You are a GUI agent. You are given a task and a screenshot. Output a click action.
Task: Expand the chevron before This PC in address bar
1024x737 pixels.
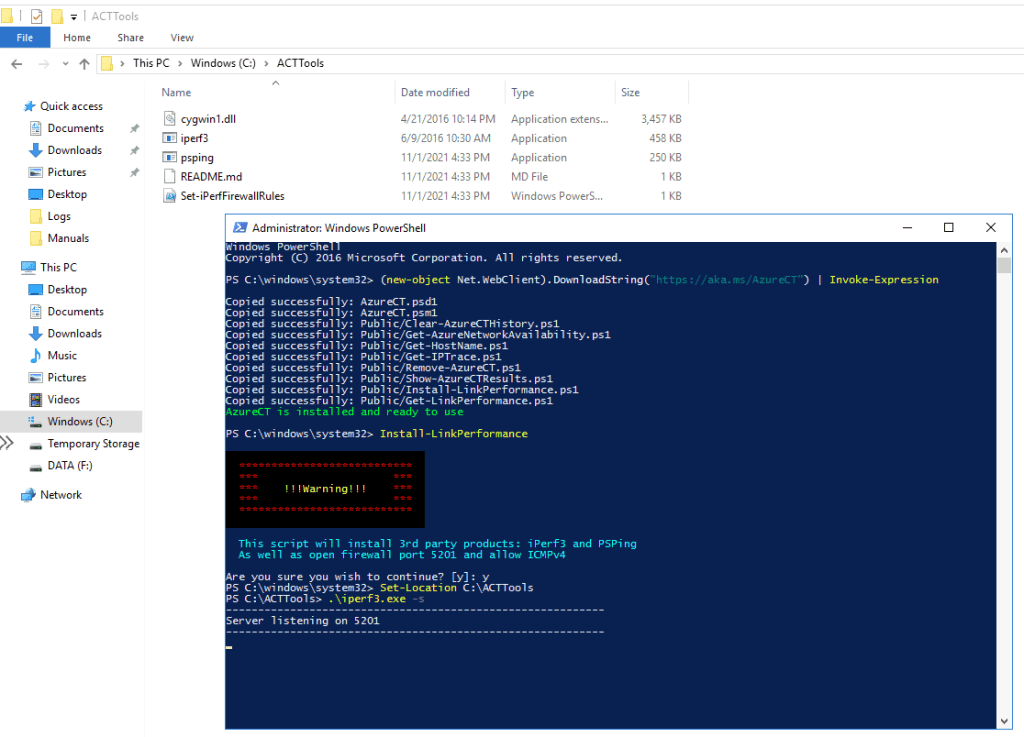pyautogui.click(x=122, y=63)
